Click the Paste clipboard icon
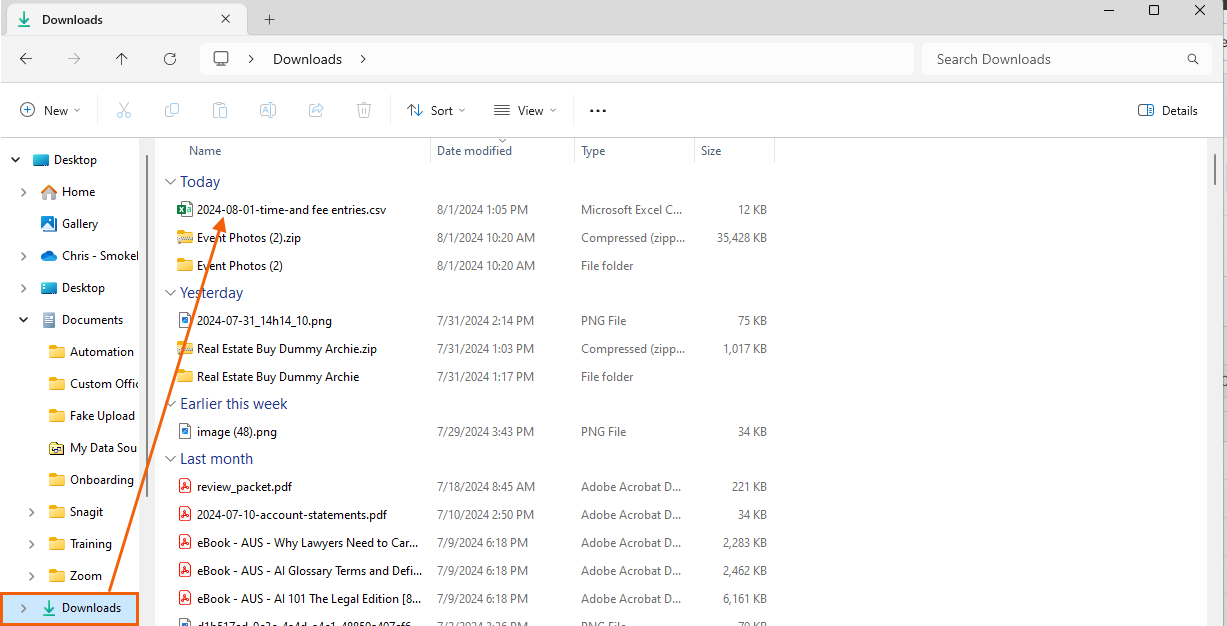The height and width of the screenshot is (626, 1227). click(x=220, y=111)
